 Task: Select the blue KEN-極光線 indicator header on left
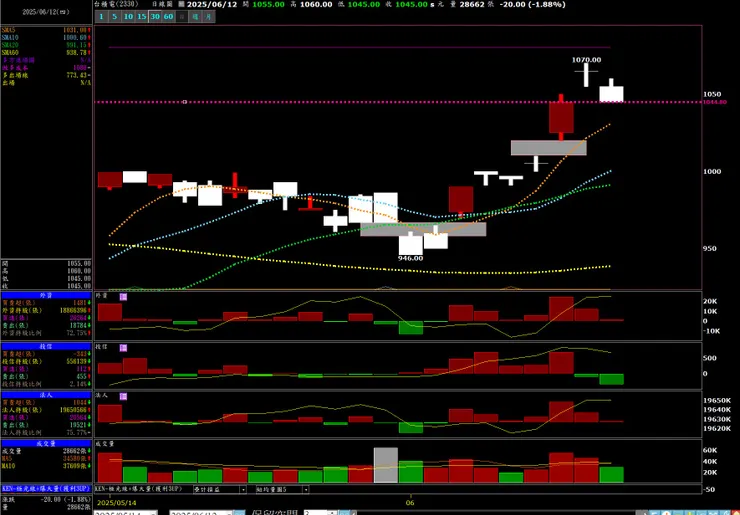tap(46, 489)
